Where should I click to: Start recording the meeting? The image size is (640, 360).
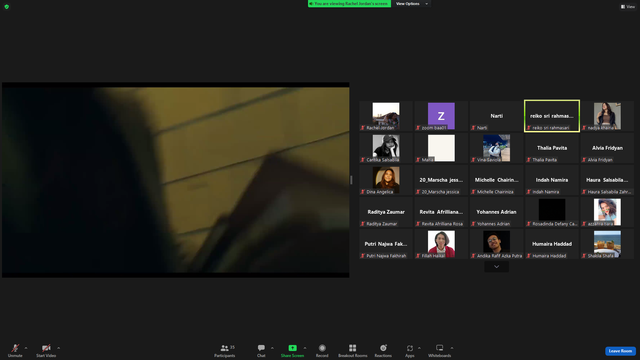tap(322, 350)
